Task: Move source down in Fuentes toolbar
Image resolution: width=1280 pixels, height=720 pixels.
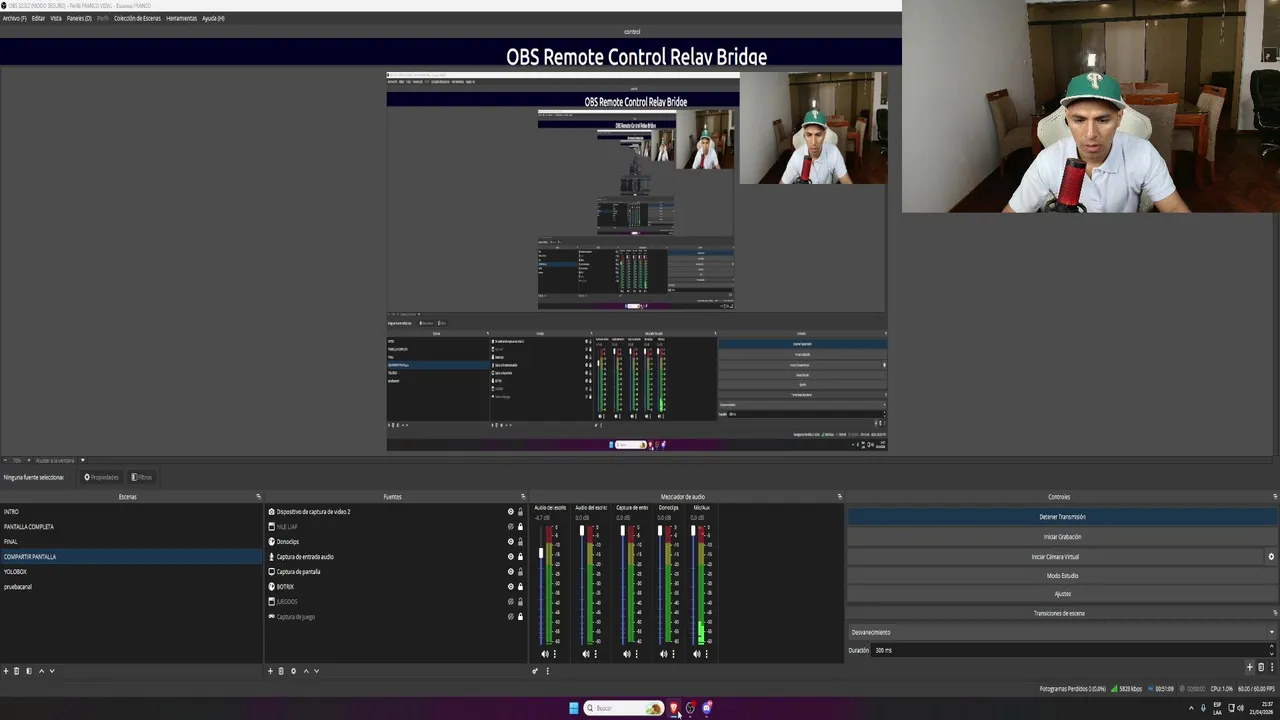Action: [317, 671]
